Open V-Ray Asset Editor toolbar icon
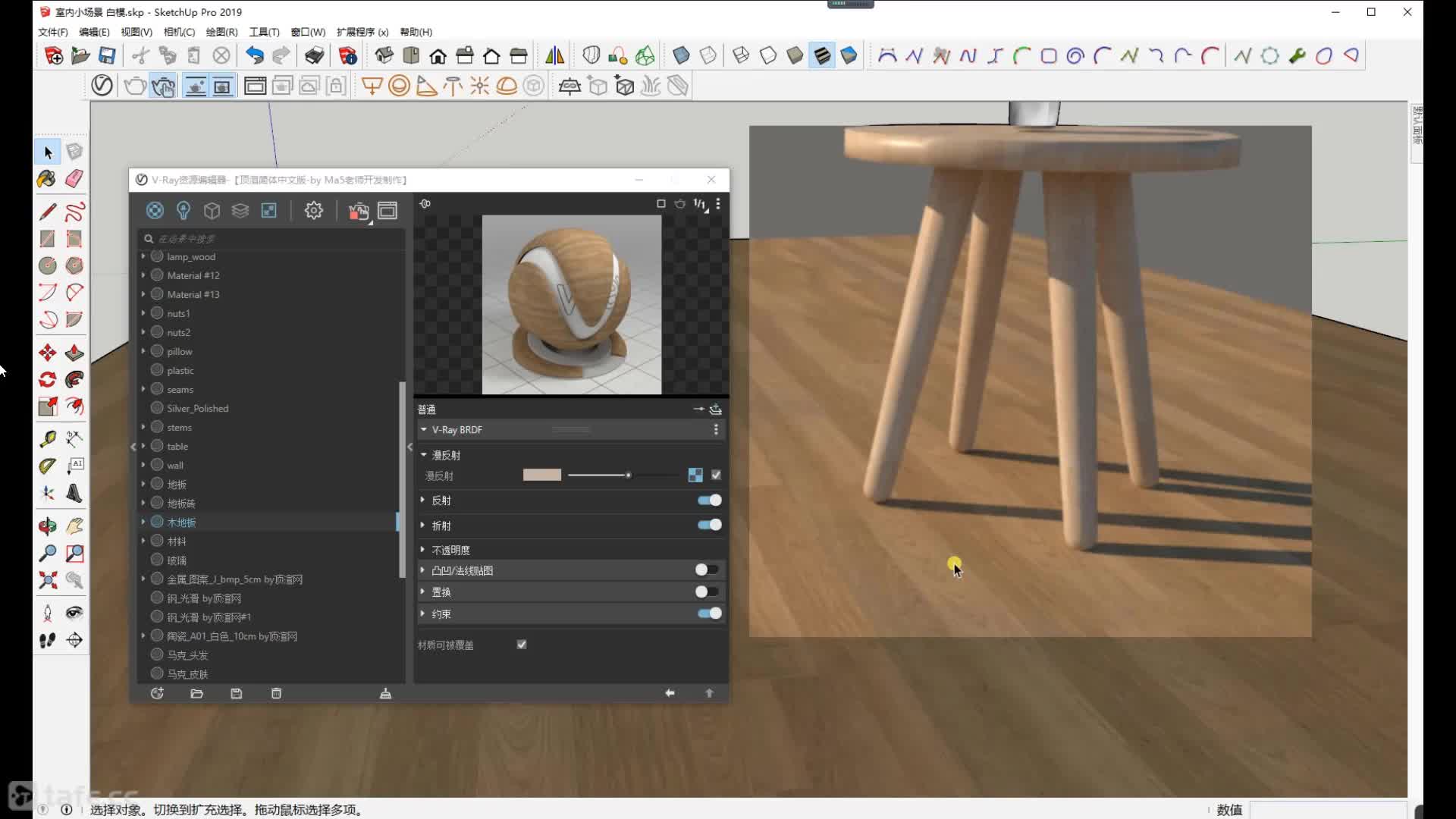This screenshot has width=1456, height=819. tap(102, 86)
